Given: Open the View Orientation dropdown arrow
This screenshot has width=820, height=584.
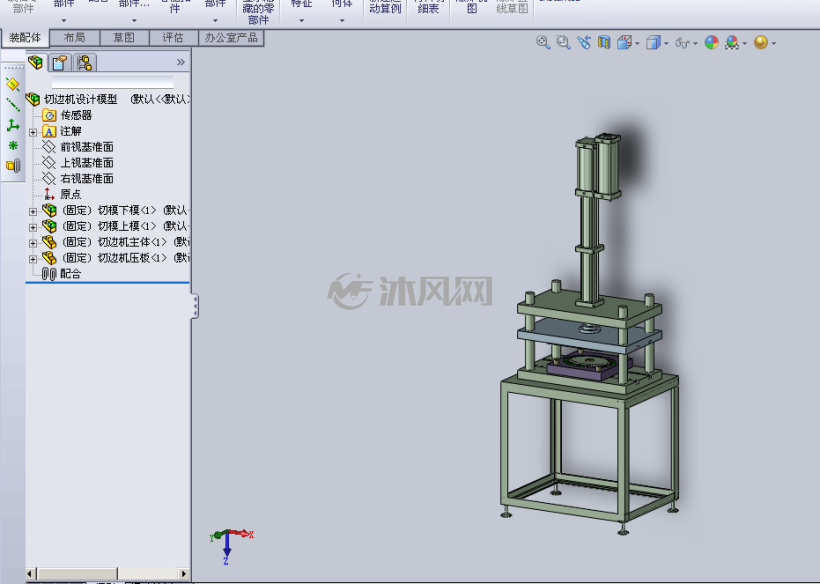Looking at the screenshot, I should point(637,43).
